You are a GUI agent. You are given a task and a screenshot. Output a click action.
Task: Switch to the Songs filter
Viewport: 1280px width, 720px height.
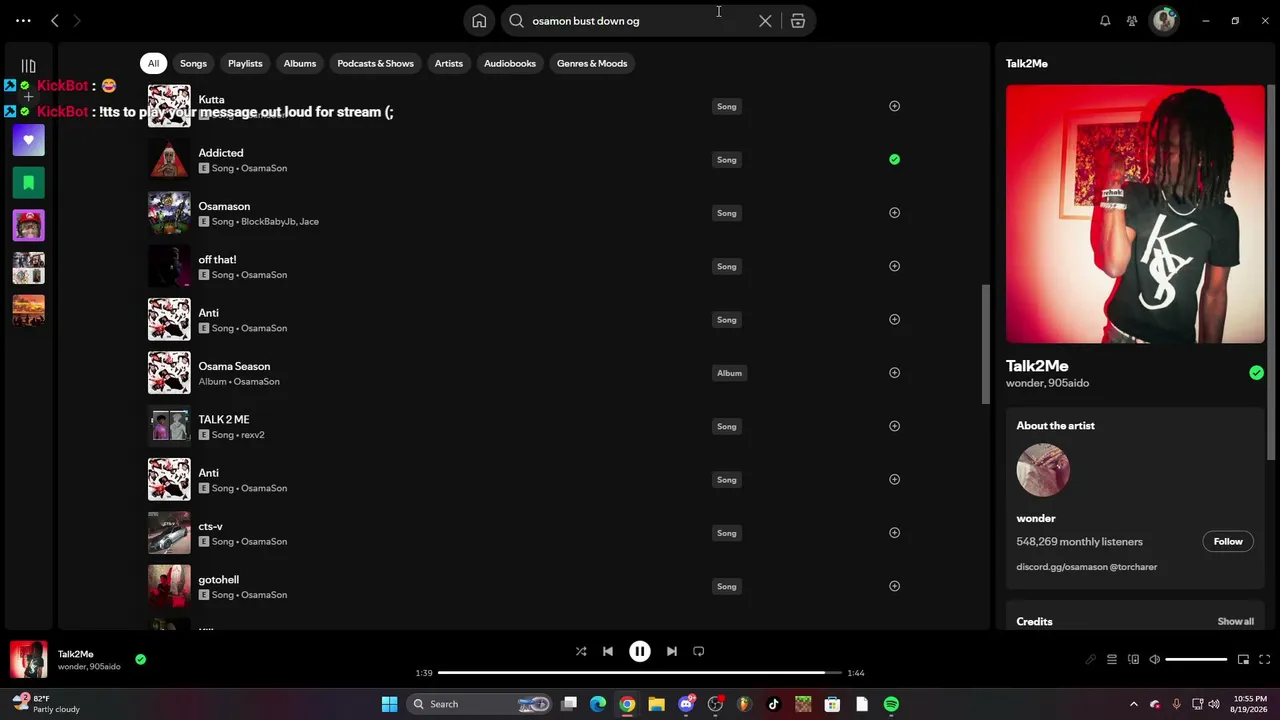click(x=193, y=63)
